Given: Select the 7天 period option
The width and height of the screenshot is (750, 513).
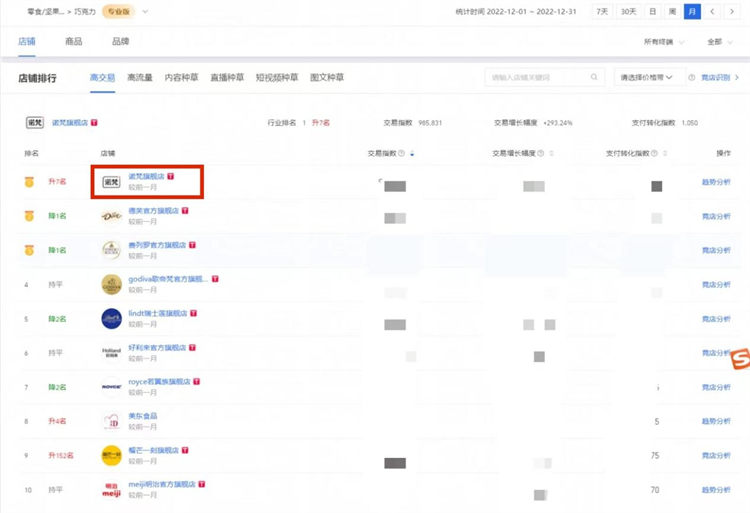Looking at the screenshot, I should 602,12.
